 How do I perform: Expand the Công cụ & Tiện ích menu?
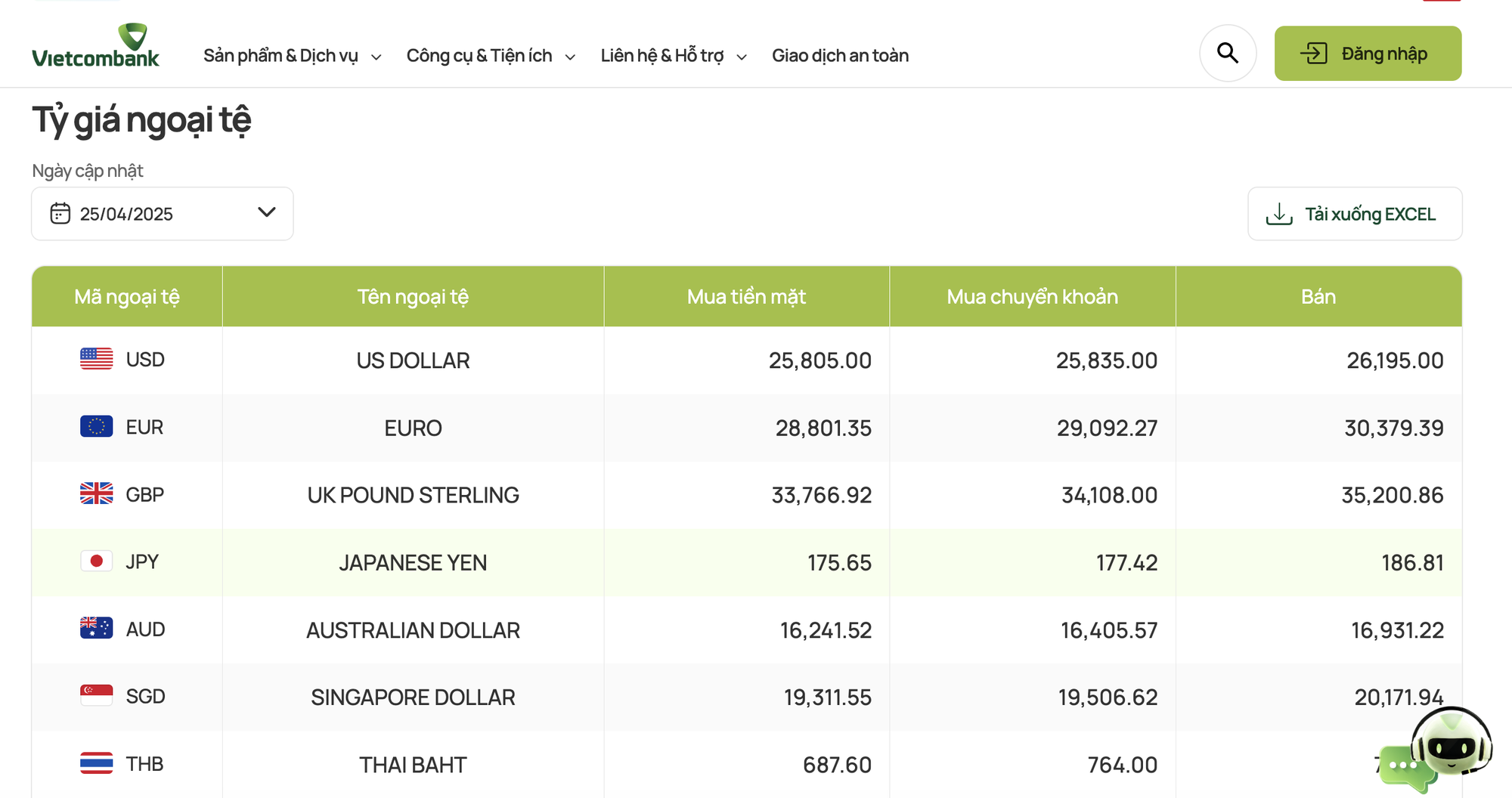click(491, 56)
